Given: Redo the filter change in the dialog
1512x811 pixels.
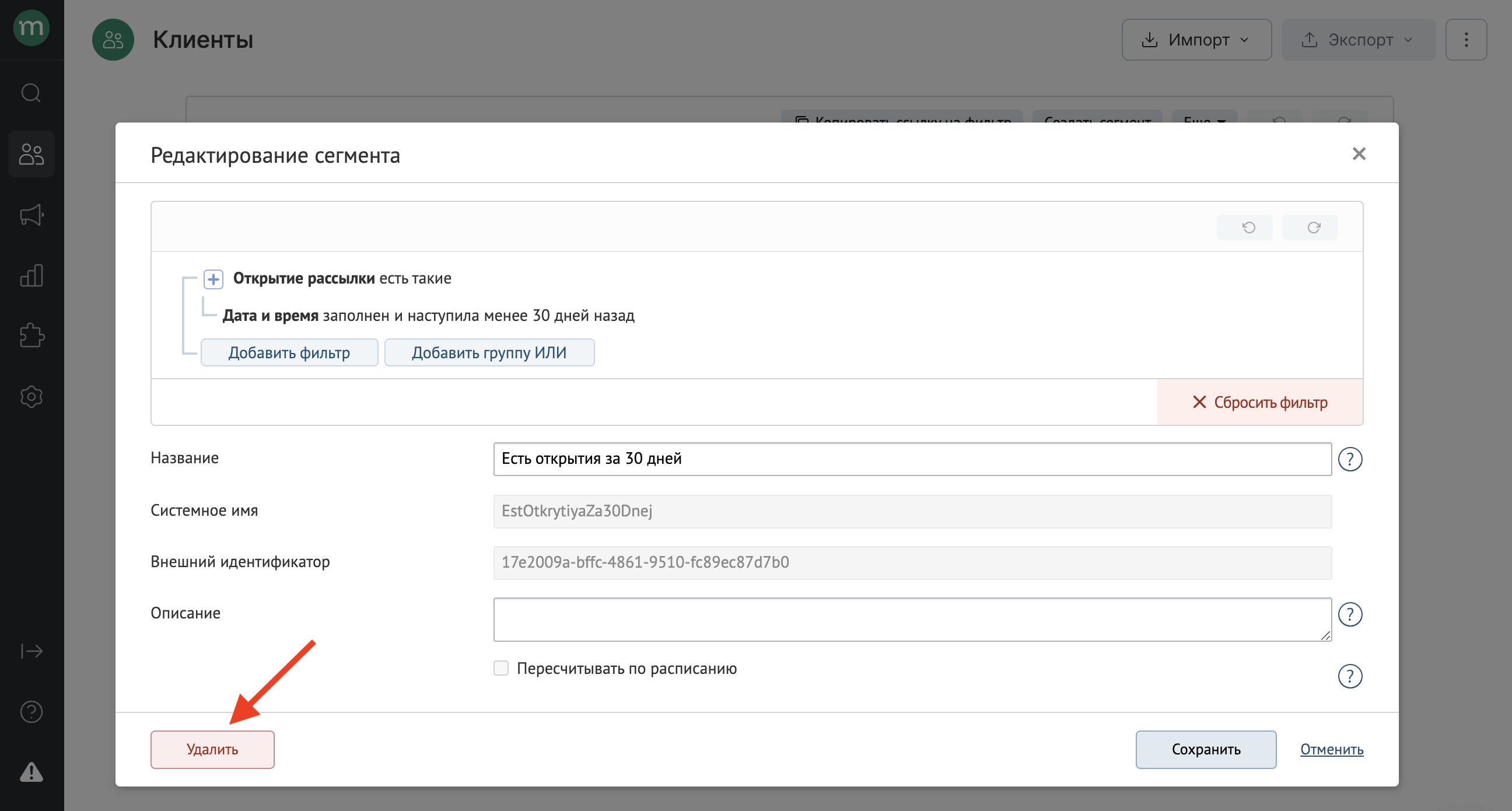Looking at the screenshot, I should point(1310,228).
